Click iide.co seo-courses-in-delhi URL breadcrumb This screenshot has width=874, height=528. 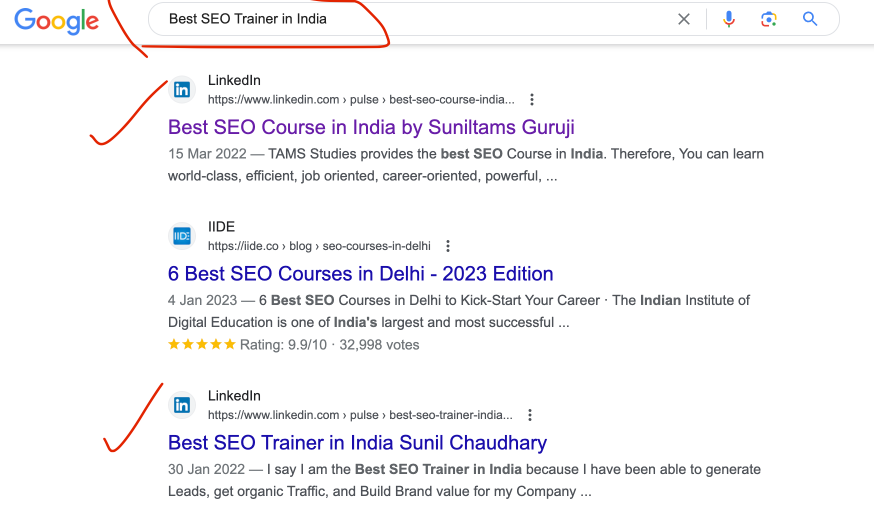(319, 246)
